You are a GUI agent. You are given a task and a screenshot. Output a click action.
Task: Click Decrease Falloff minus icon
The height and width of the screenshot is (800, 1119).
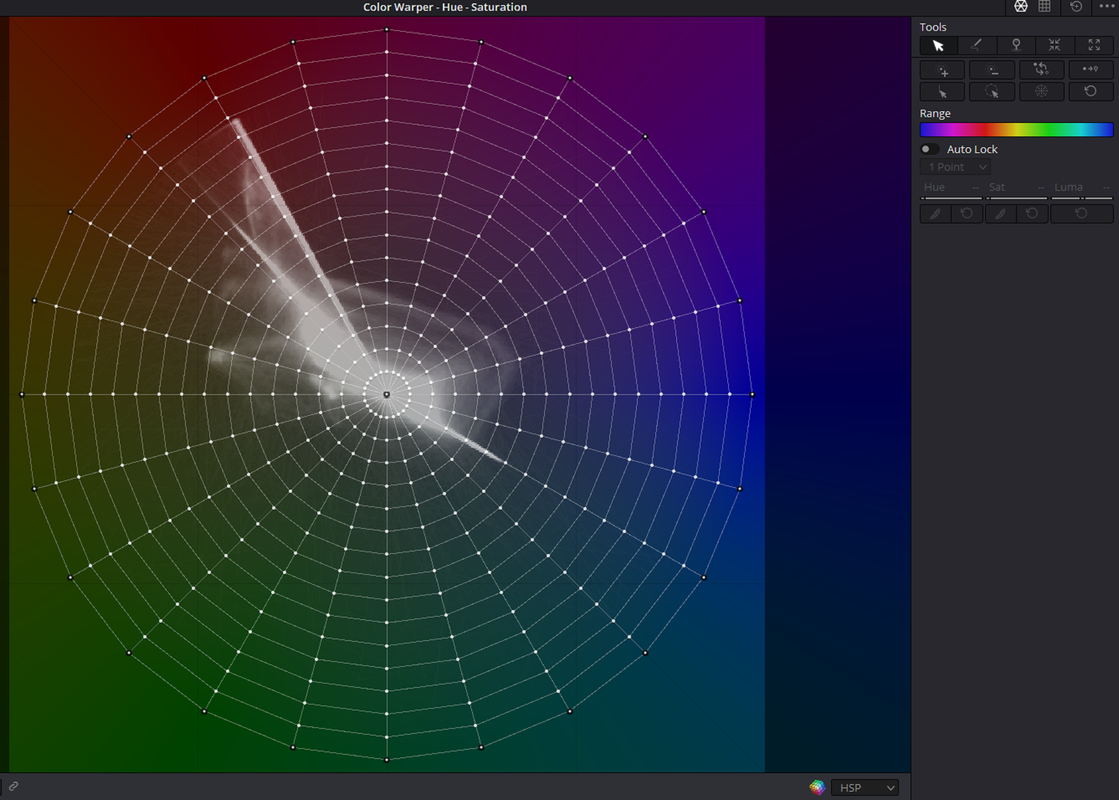[992, 70]
